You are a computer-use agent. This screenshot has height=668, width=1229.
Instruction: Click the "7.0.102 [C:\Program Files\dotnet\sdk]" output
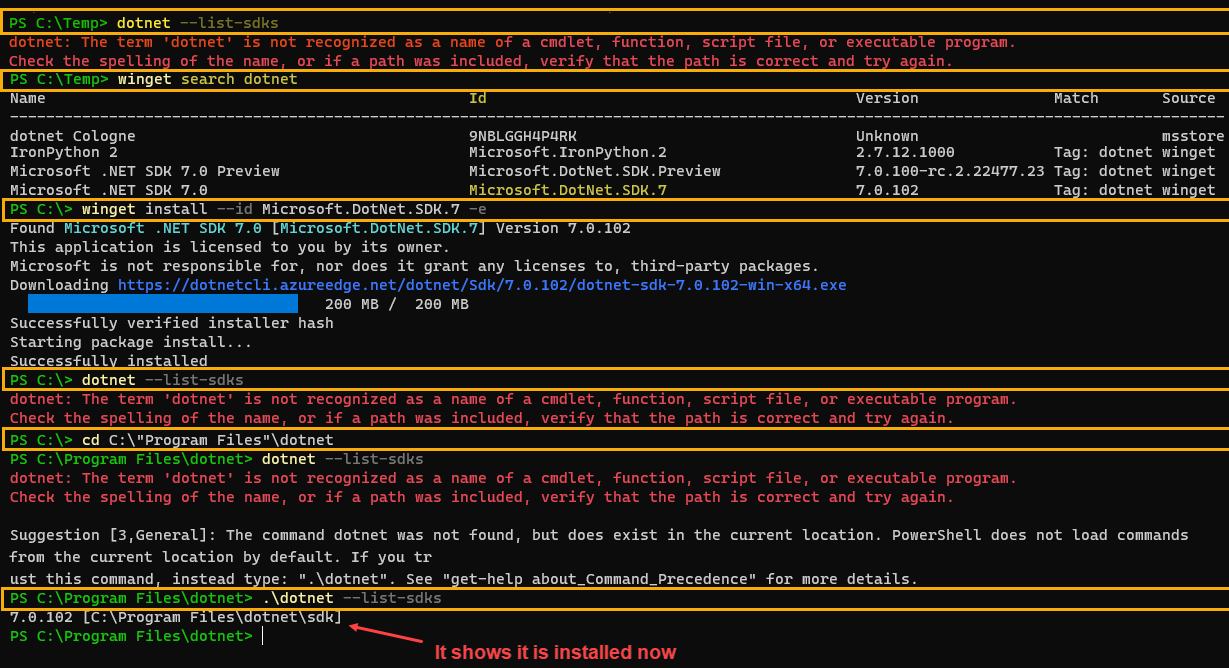(176, 617)
